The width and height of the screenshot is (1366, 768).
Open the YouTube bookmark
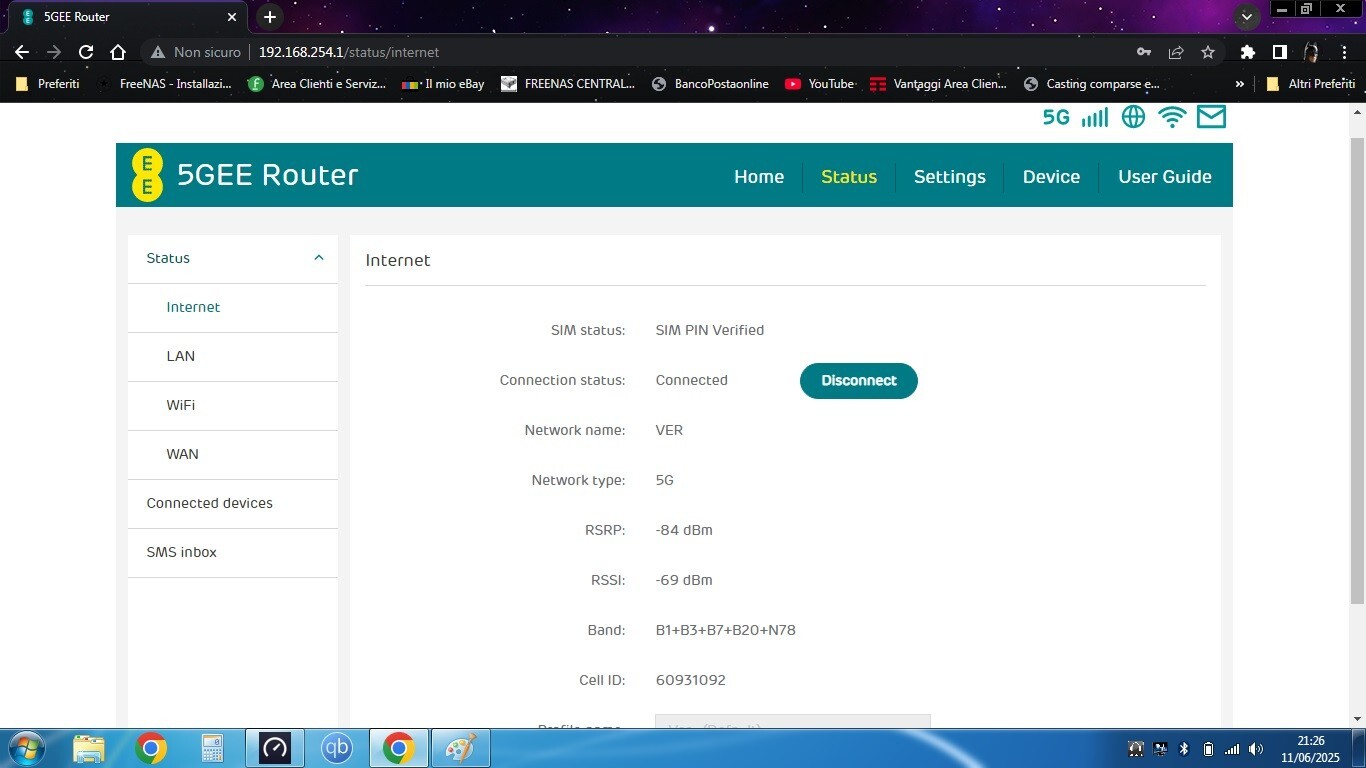[819, 84]
